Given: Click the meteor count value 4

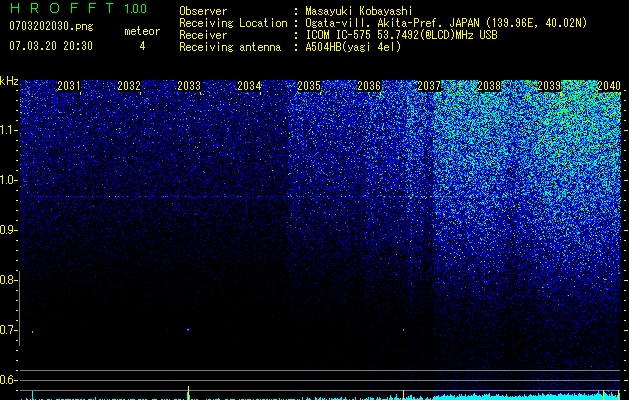Looking at the screenshot, I should (x=142, y=46).
